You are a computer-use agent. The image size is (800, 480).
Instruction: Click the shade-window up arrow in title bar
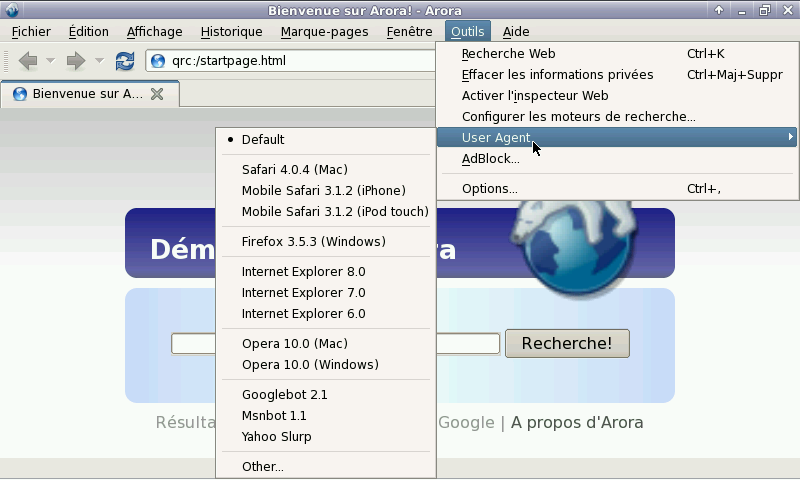[x=719, y=10]
